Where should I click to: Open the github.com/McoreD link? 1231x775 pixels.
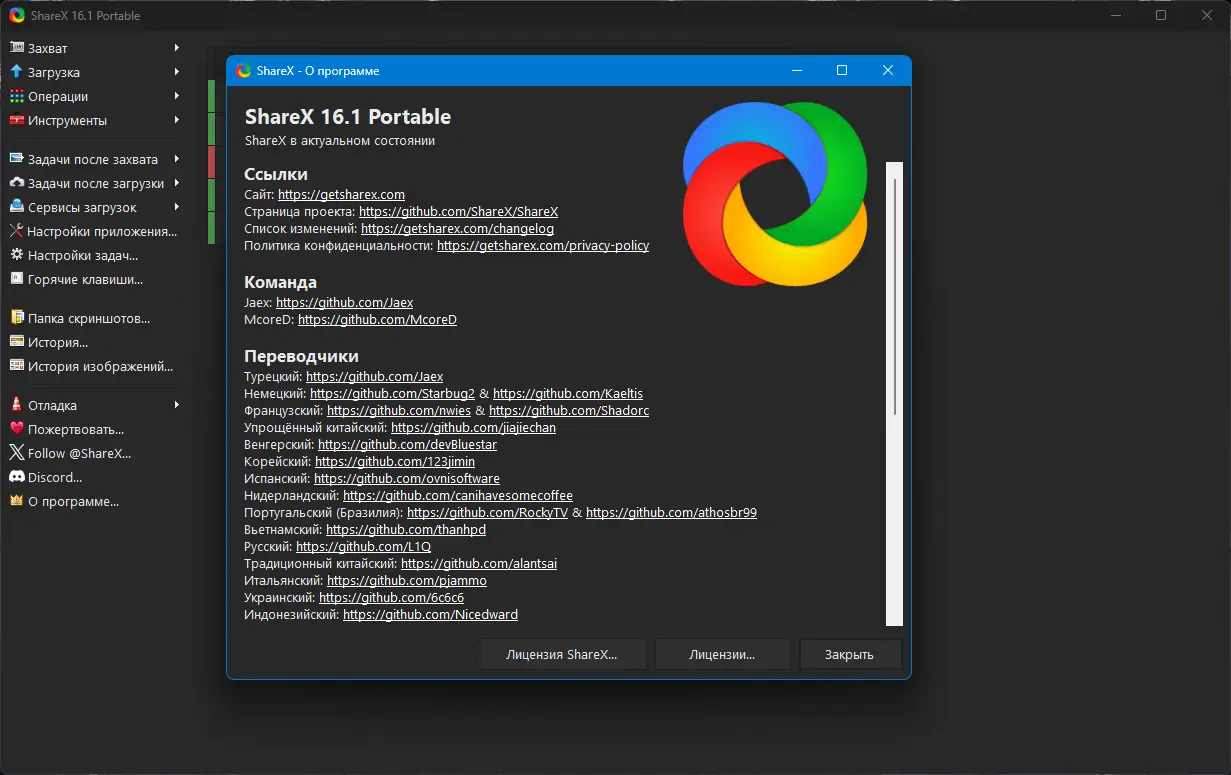pyautogui.click(x=377, y=319)
